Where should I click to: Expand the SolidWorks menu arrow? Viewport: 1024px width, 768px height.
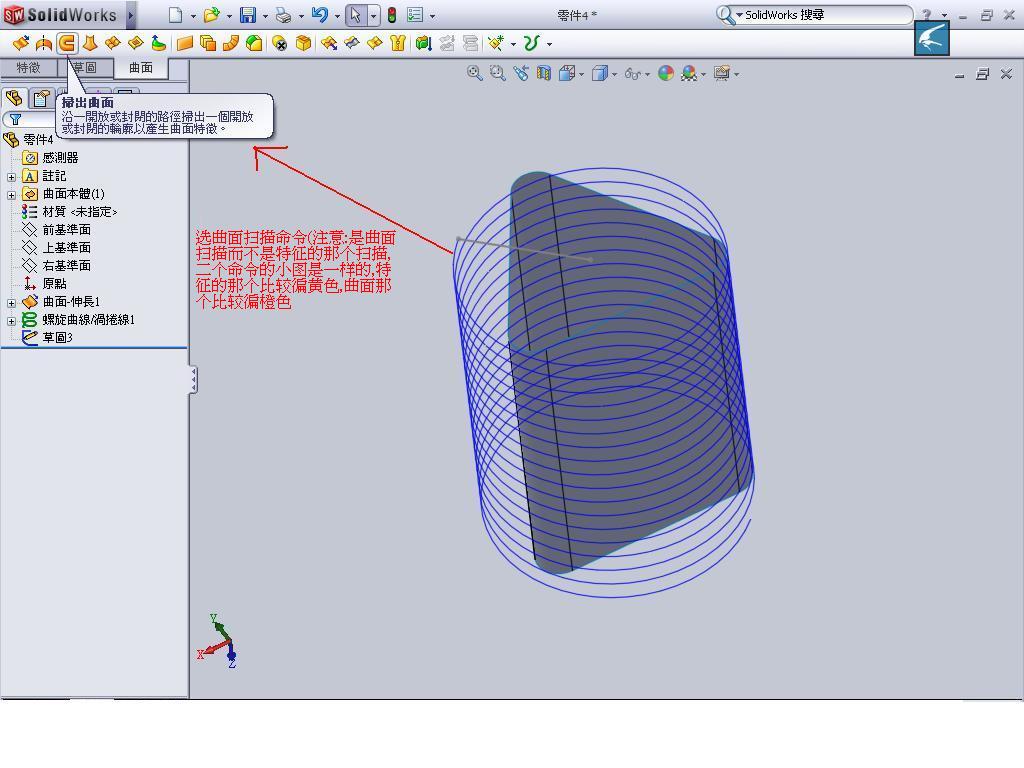coord(131,15)
